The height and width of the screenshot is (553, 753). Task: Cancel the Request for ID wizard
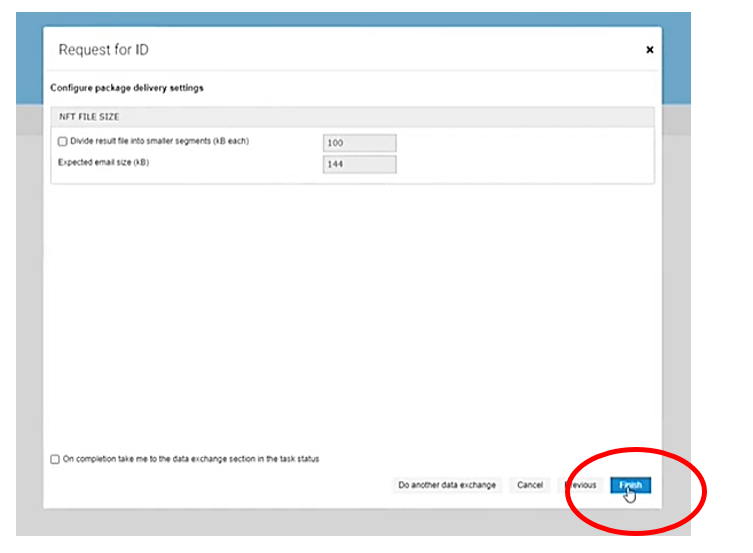point(529,485)
